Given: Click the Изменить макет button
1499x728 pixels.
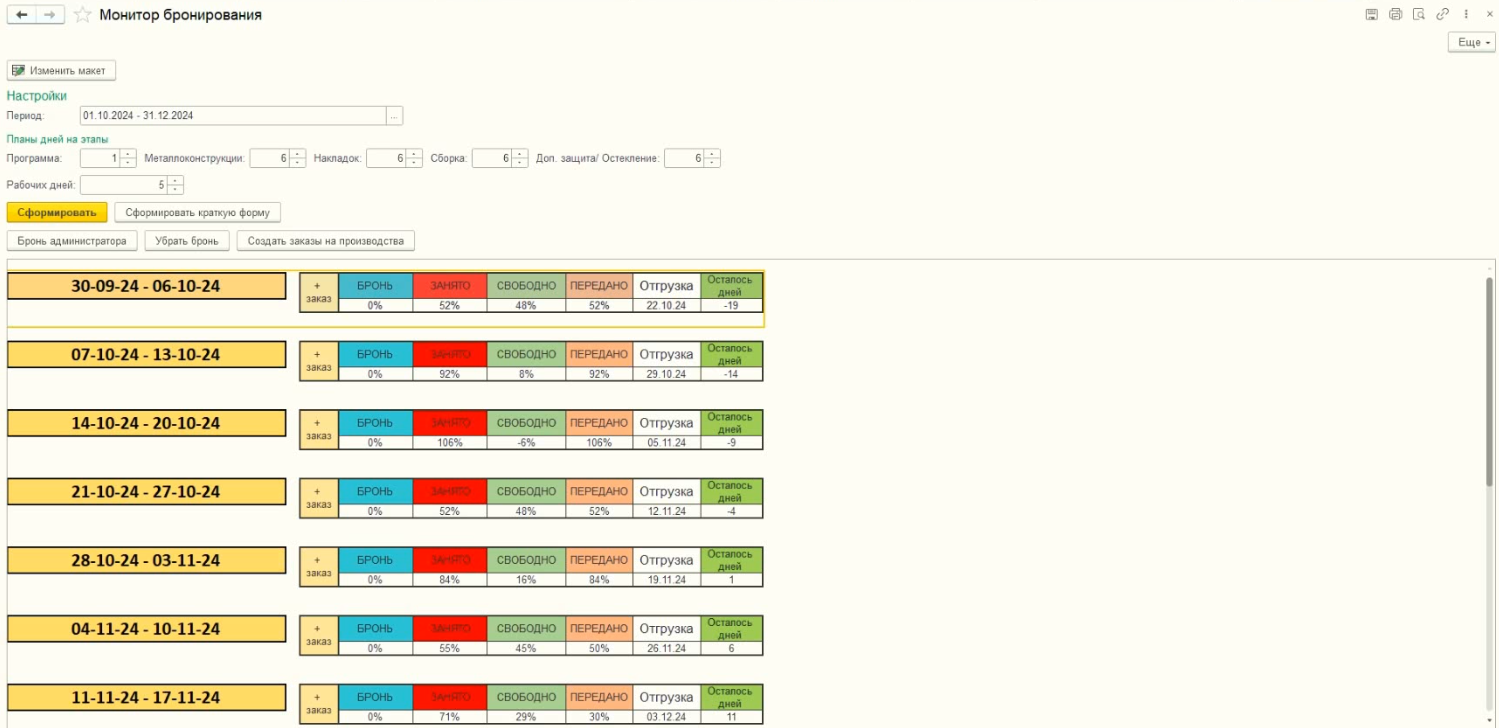Looking at the screenshot, I should tap(62, 71).
